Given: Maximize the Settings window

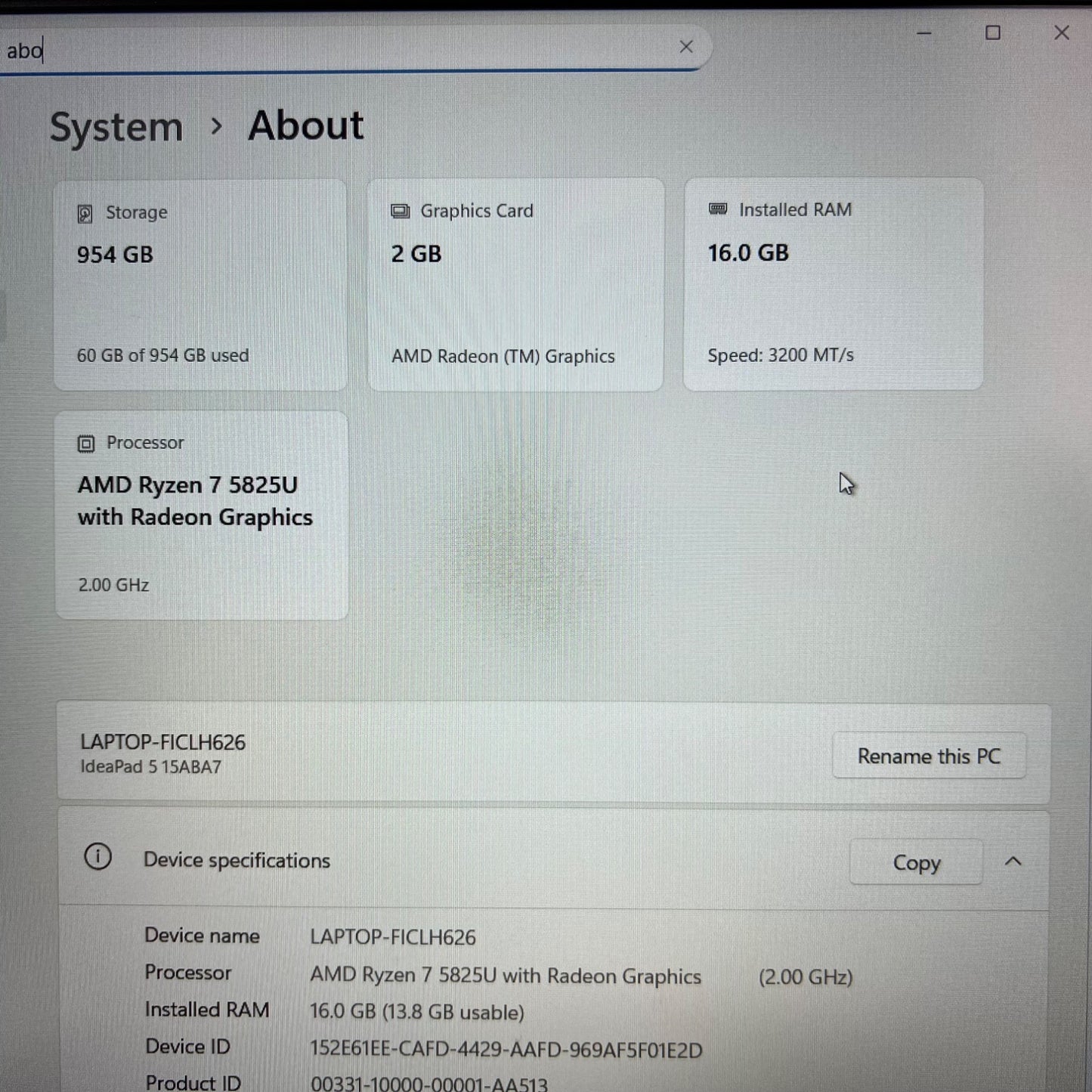Looking at the screenshot, I should 992,32.
